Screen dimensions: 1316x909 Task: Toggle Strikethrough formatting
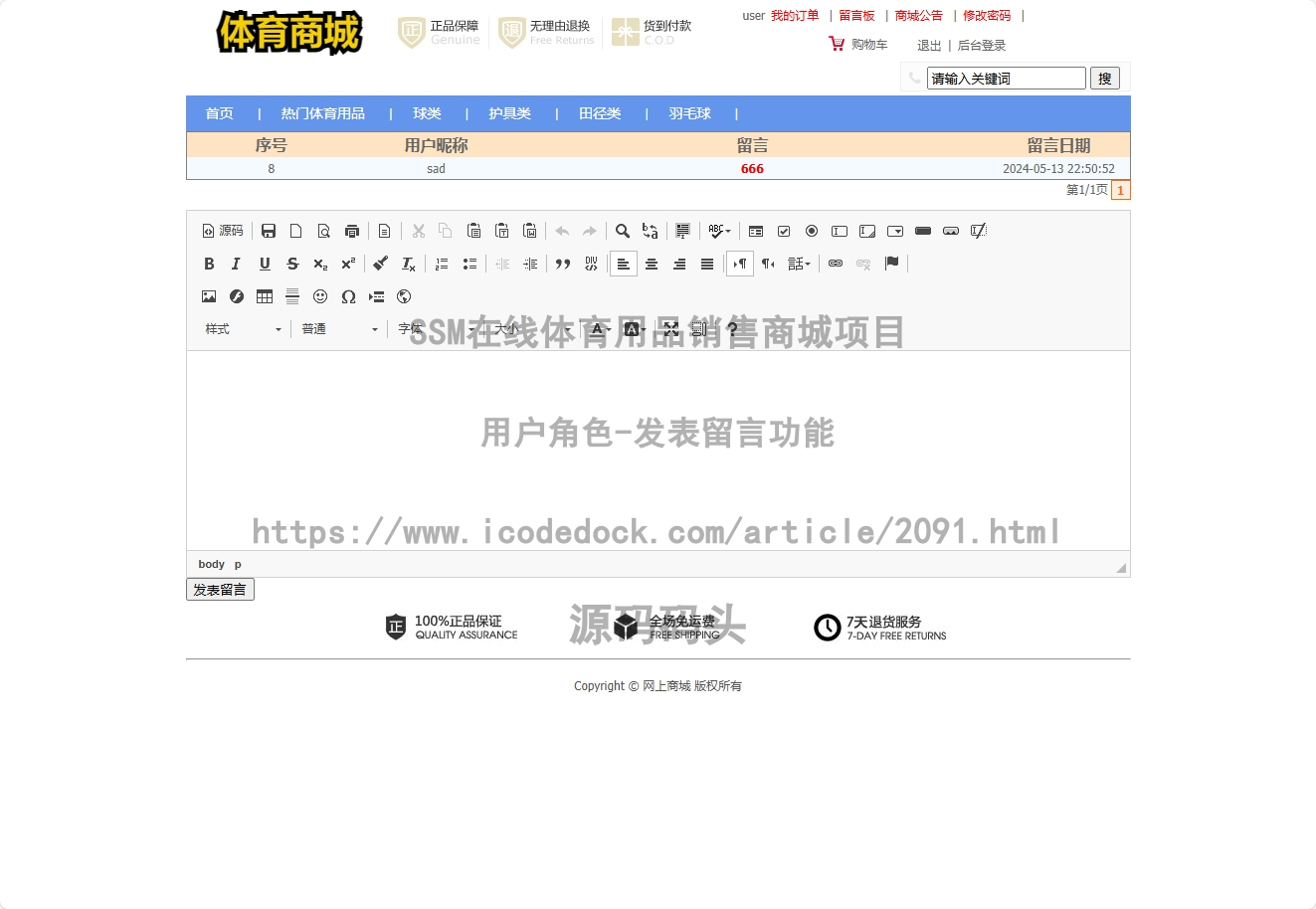(x=292, y=264)
